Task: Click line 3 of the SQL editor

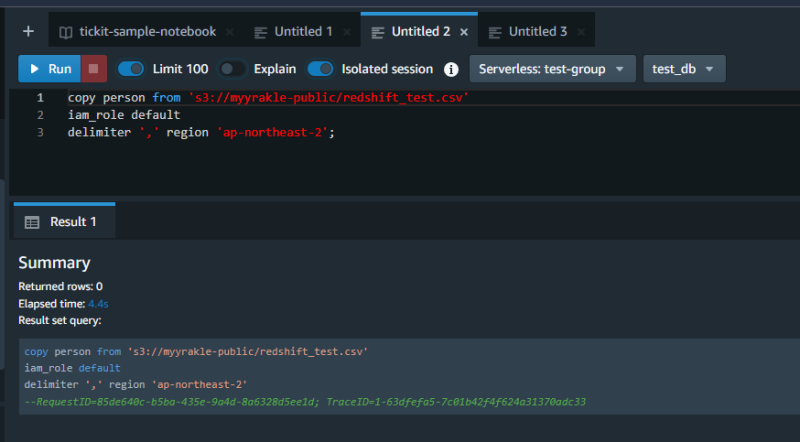Action: 200,132
